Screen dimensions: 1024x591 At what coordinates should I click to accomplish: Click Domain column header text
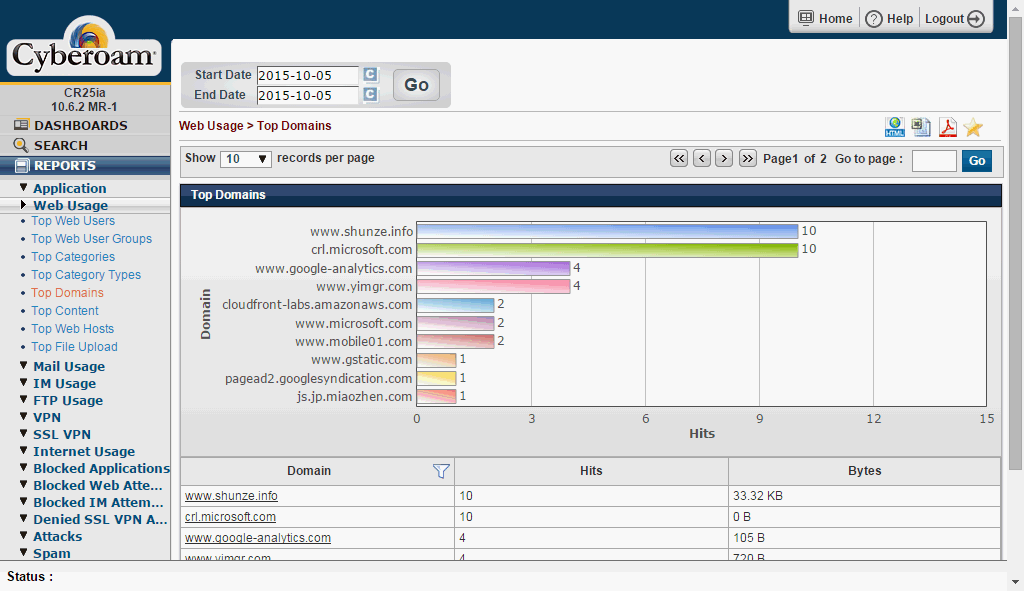(x=309, y=471)
